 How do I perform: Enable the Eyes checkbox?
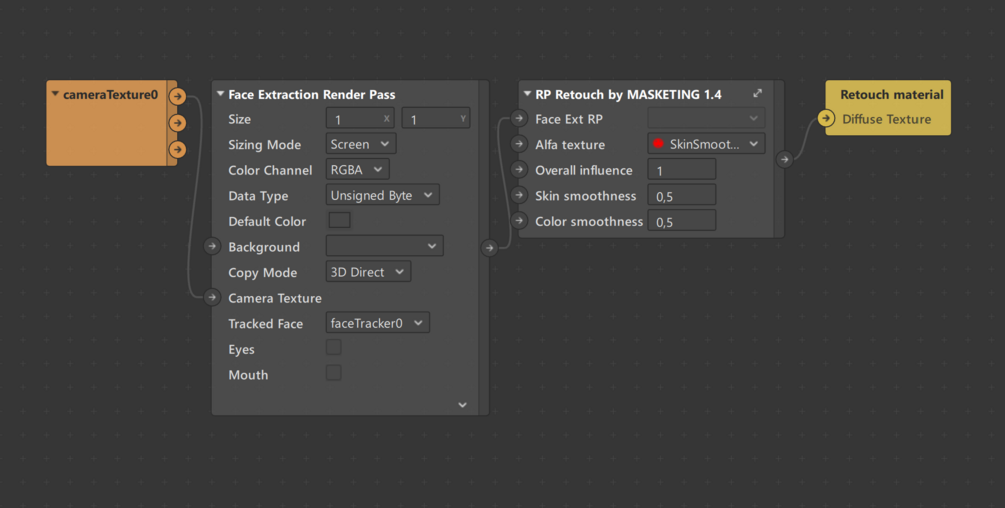click(x=334, y=348)
